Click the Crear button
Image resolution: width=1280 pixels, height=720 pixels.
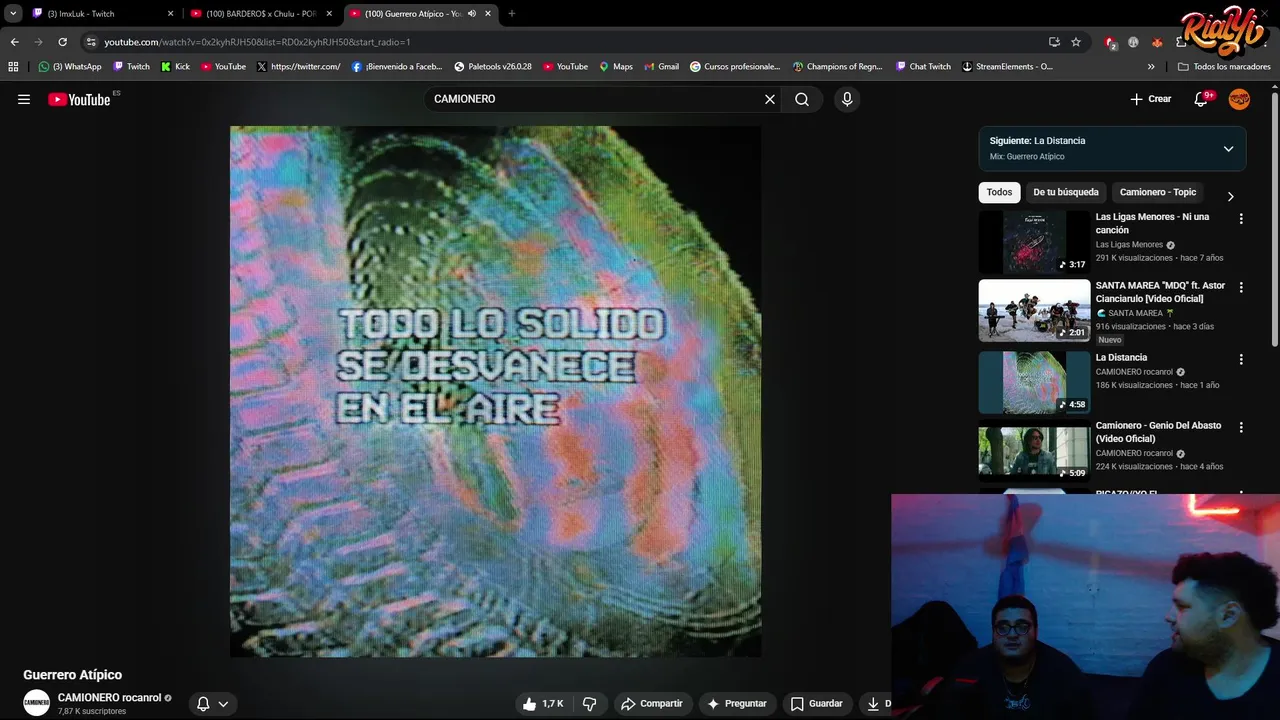point(1150,99)
